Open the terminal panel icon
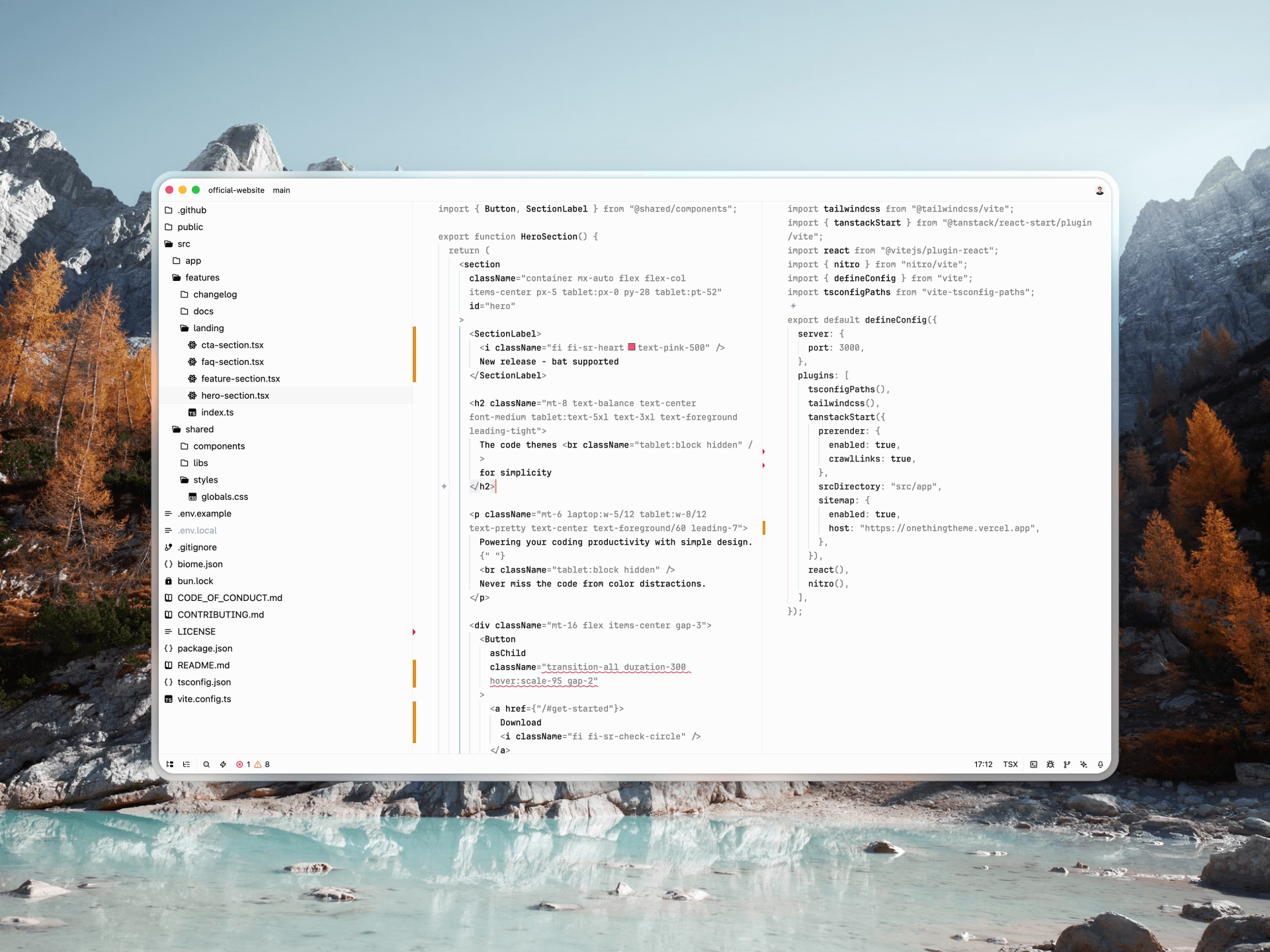The image size is (1270, 952). [x=1033, y=764]
